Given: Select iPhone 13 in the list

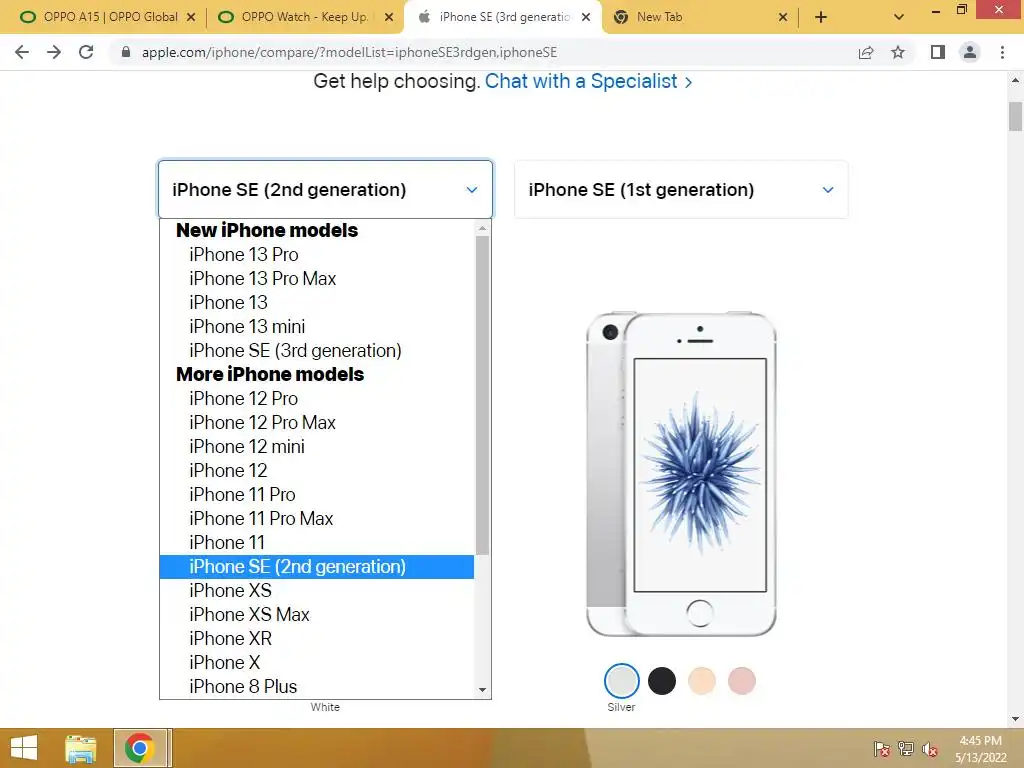Looking at the screenshot, I should click(317, 302).
